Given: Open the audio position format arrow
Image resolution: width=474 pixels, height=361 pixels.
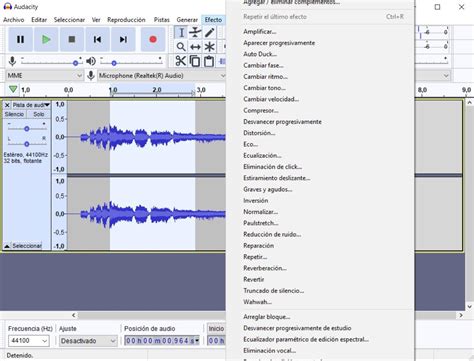Looking at the screenshot, I should coord(197,340).
